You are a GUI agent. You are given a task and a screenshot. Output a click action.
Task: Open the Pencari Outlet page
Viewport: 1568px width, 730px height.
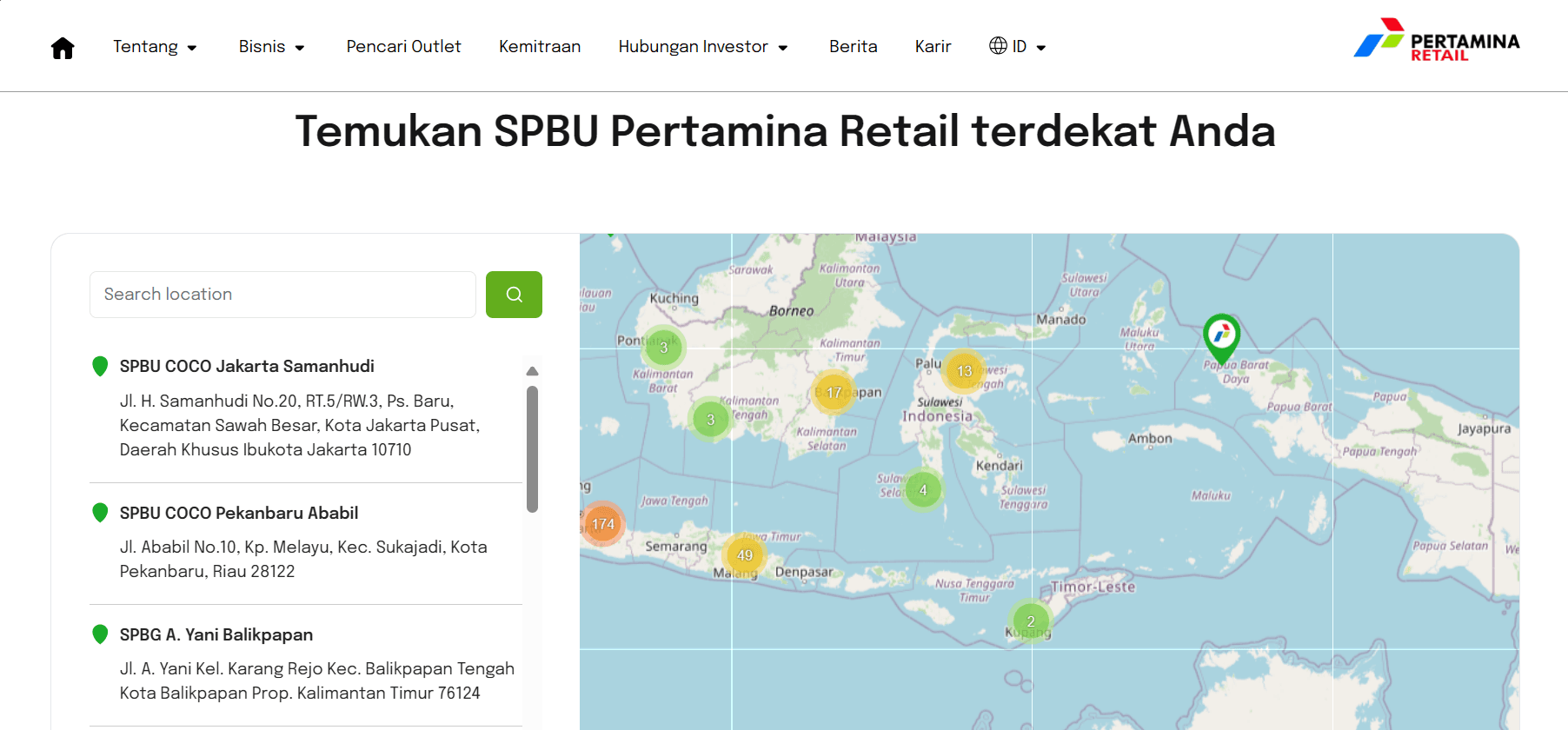point(403,47)
